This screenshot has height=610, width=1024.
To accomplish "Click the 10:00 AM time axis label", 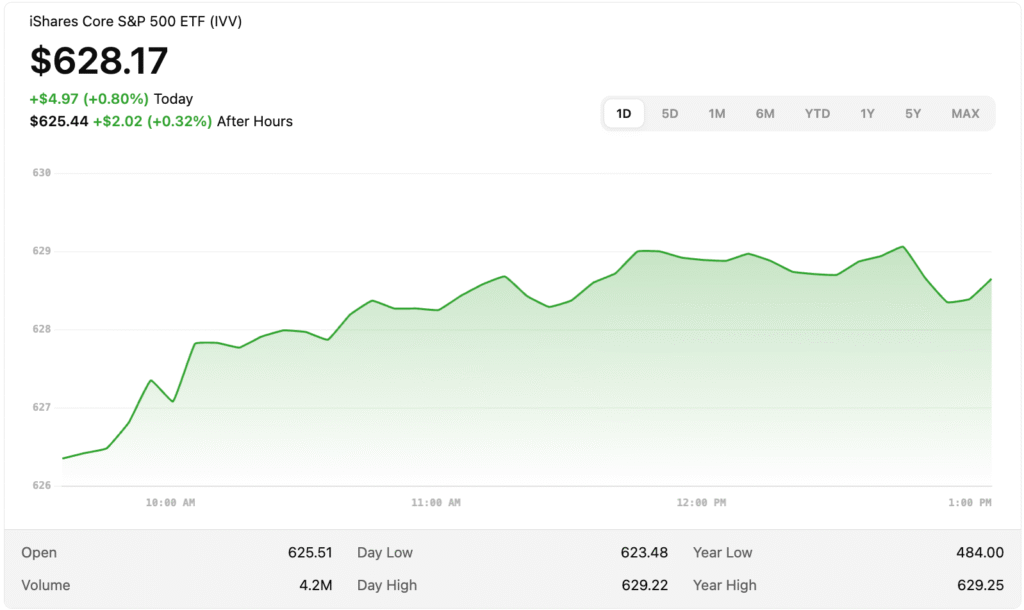I will 170,503.
